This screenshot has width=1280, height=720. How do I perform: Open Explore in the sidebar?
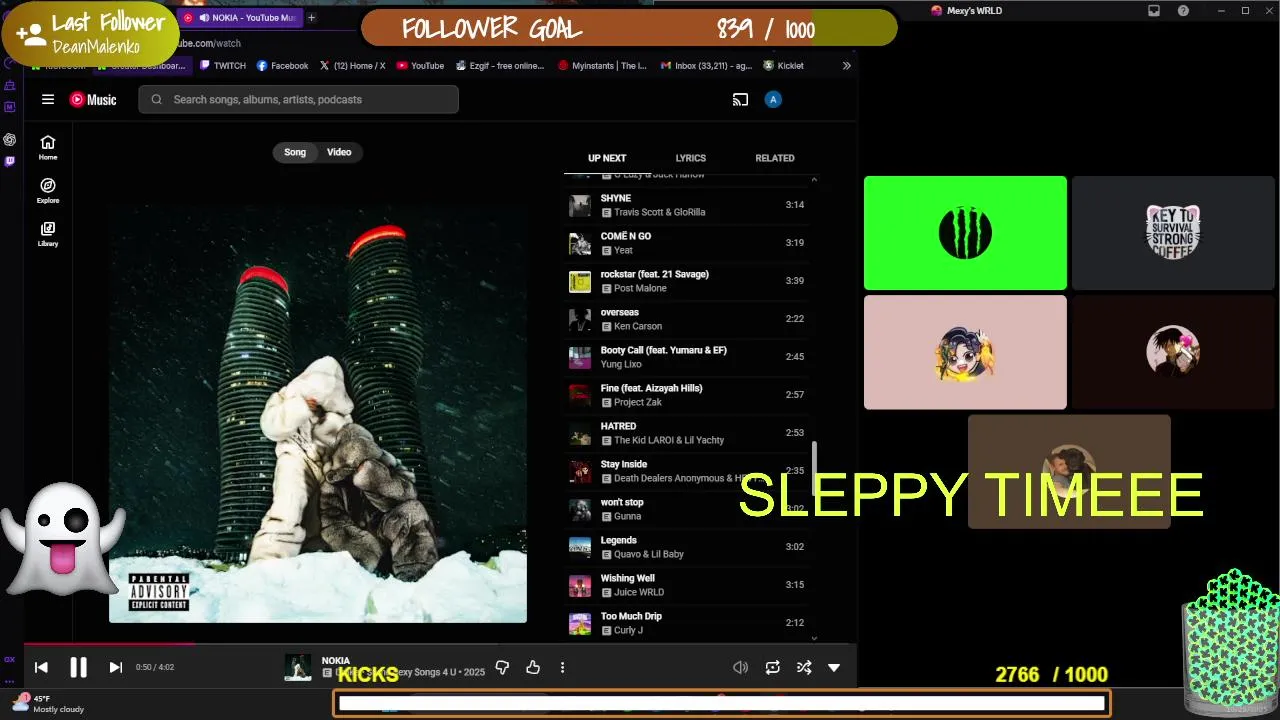(x=48, y=190)
